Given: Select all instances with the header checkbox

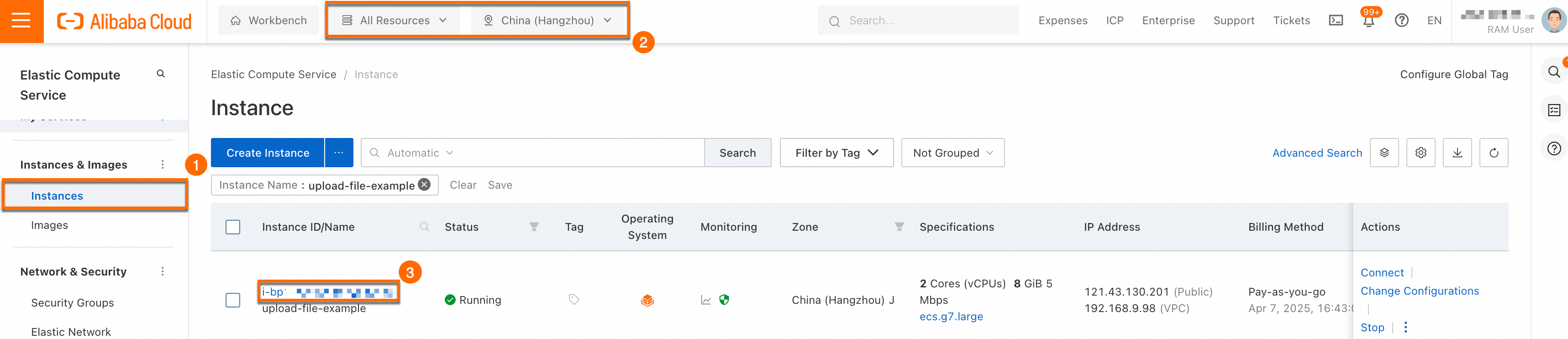Looking at the screenshot, I should pos(232,227).
